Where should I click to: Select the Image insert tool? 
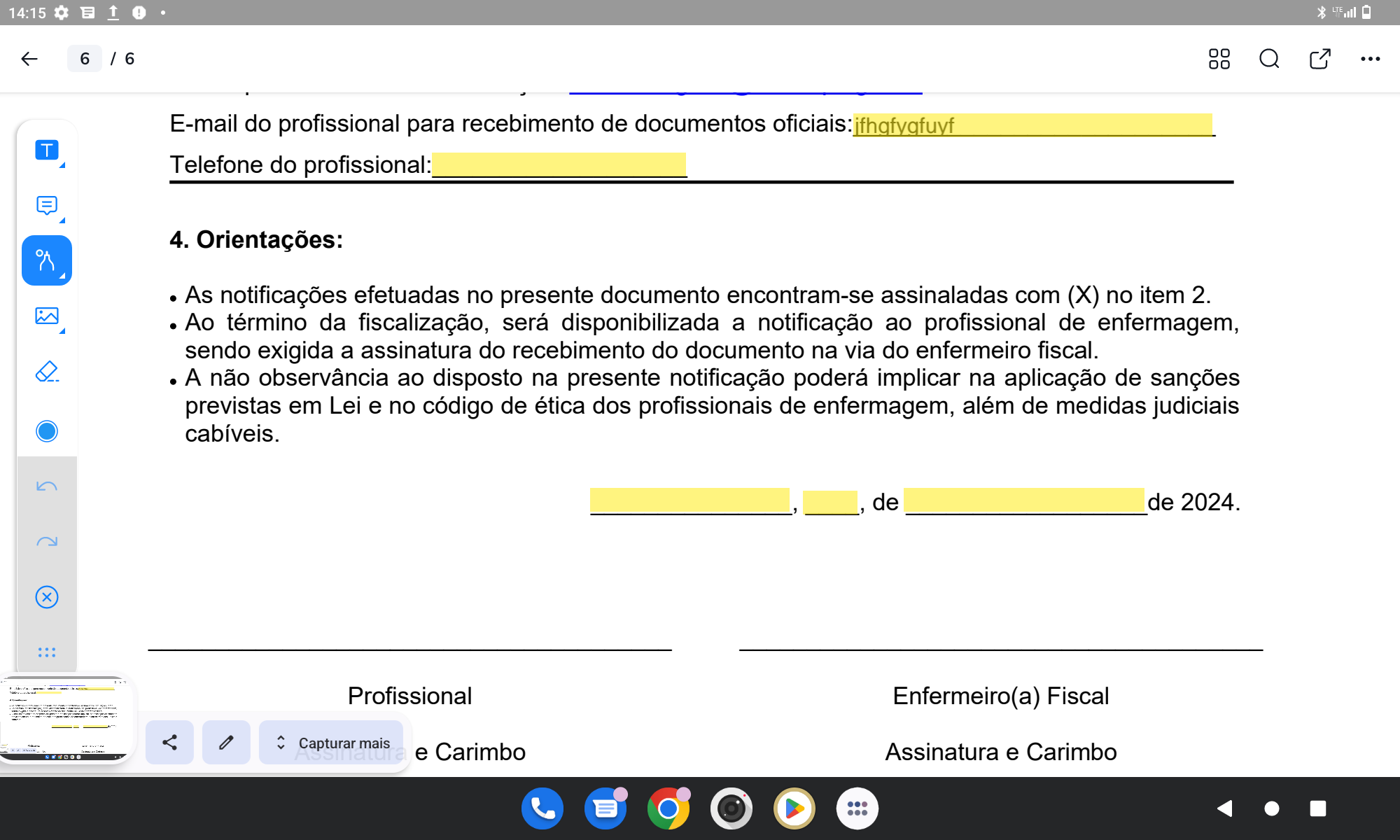tap(47, 316)
